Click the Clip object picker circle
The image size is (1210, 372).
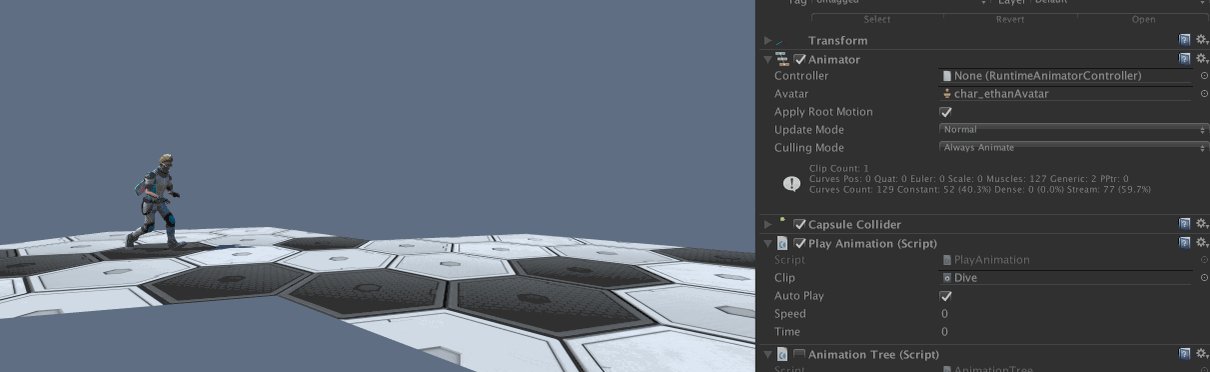[1203, 278]
